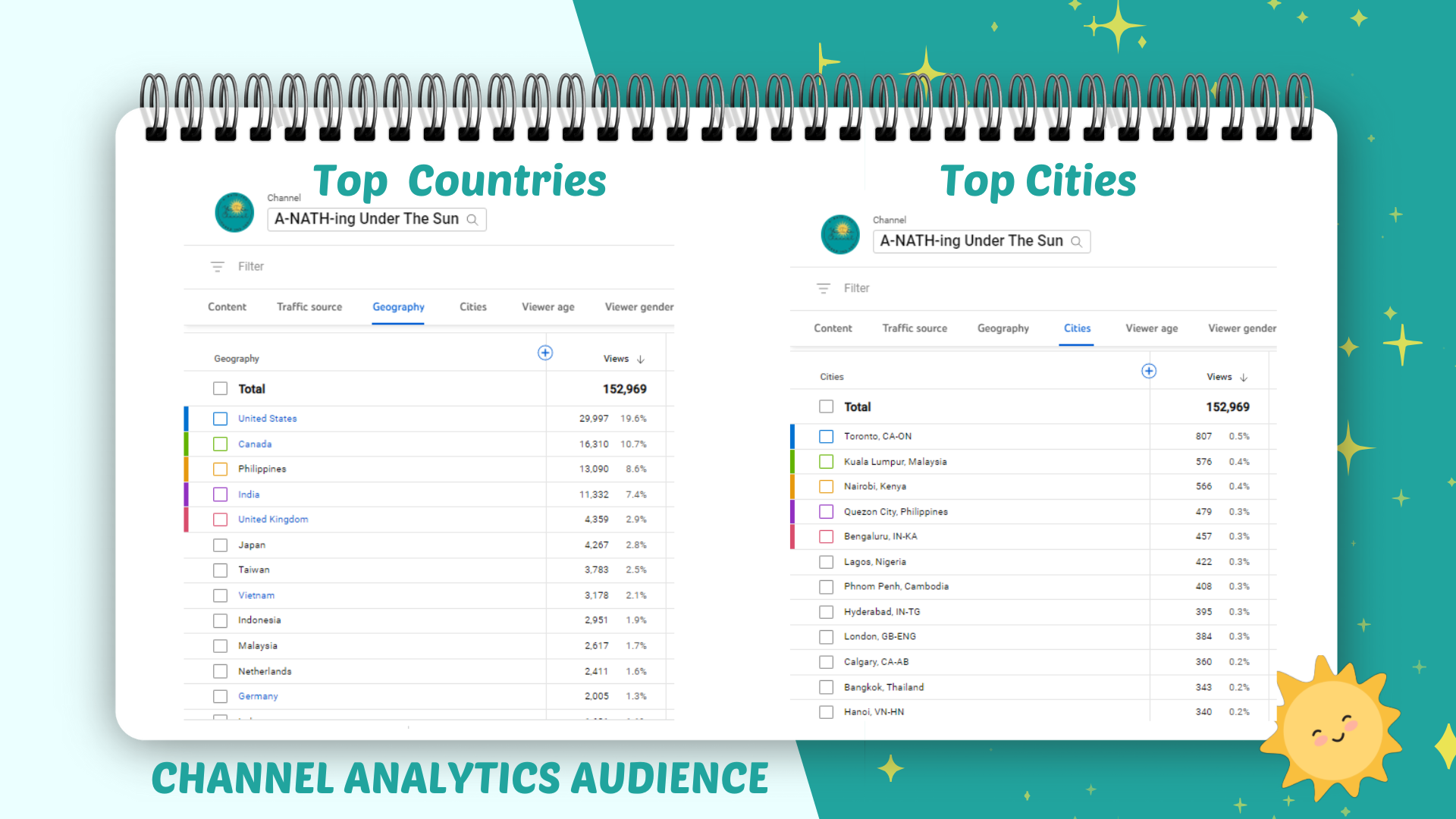Click the filter icon in Cities panel
Image resolution: width=1456 pixels, height=819 pixels.
coord(824,289)
